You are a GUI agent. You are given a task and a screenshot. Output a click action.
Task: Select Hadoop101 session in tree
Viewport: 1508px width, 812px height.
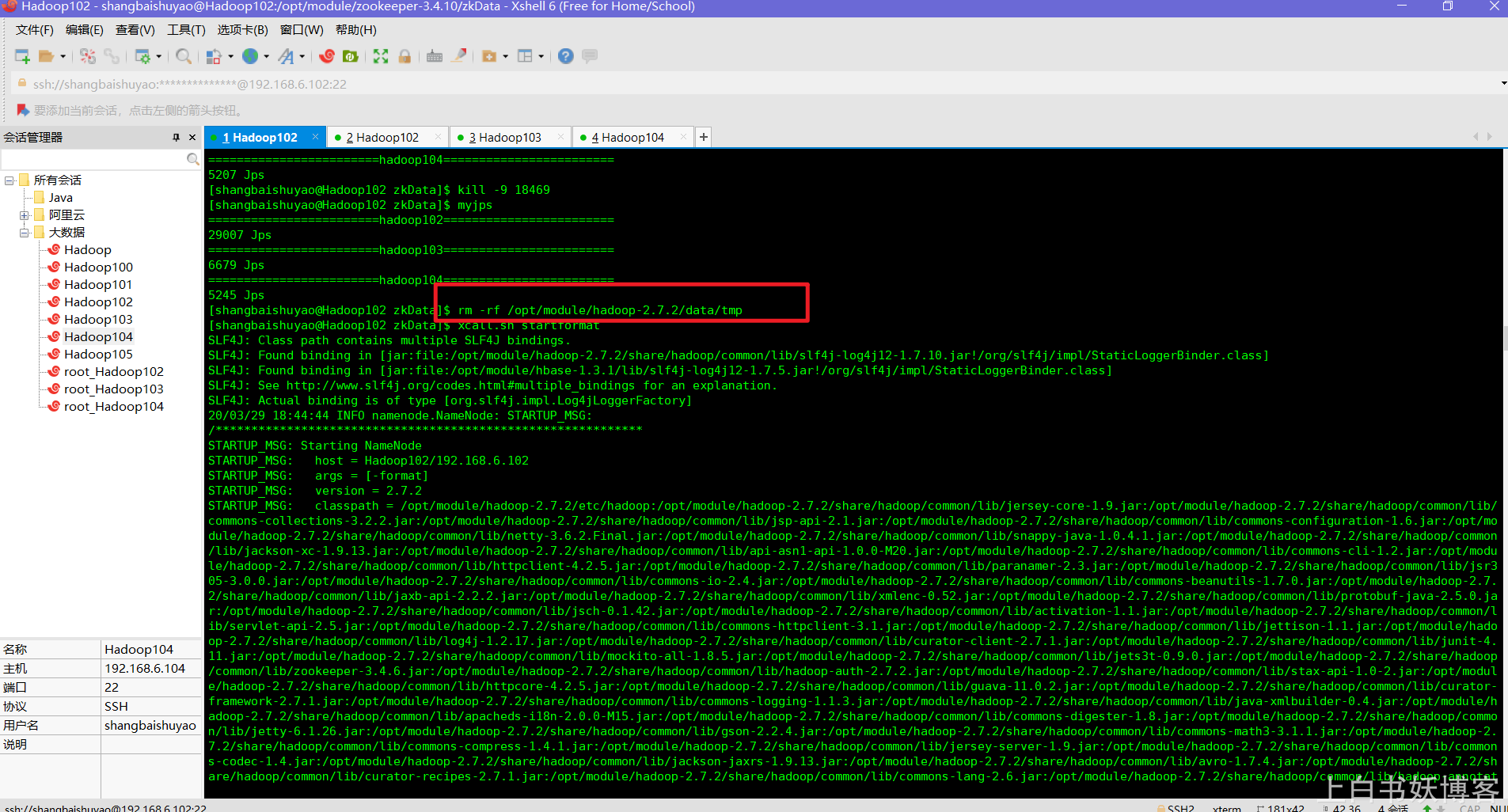(90, 285)
